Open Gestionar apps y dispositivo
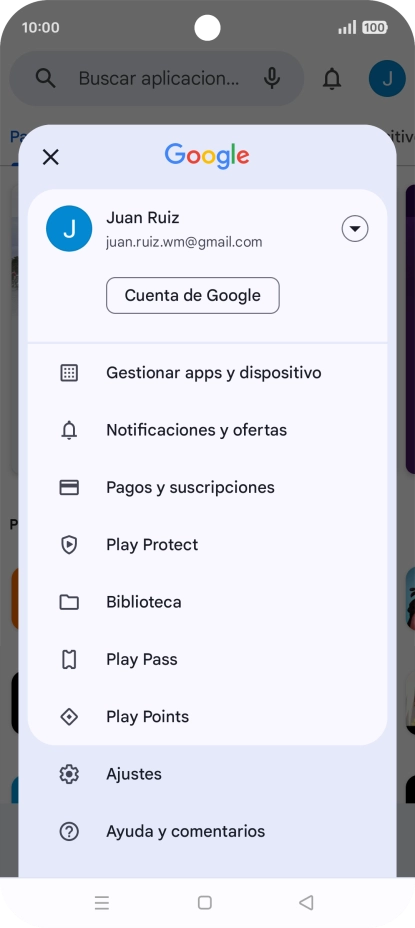This screenshot has height=928, width=415. coord(207,373)
